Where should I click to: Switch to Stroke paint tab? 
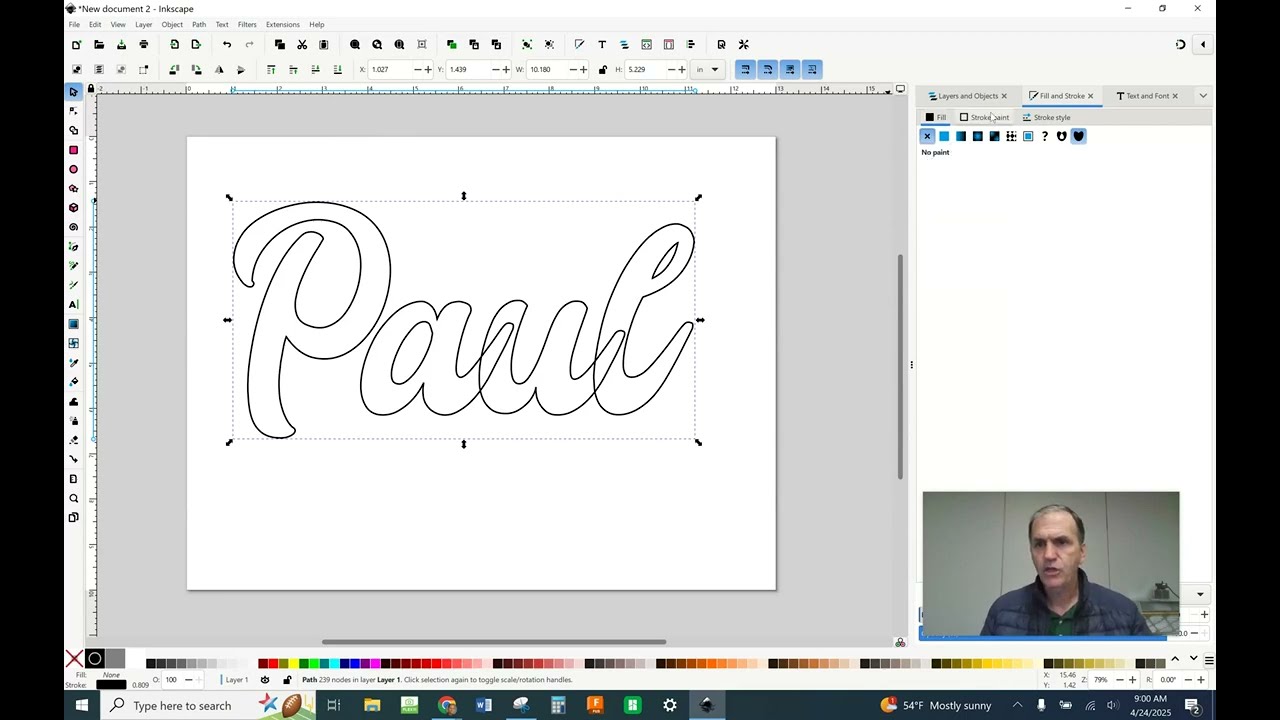coord(985,117)
